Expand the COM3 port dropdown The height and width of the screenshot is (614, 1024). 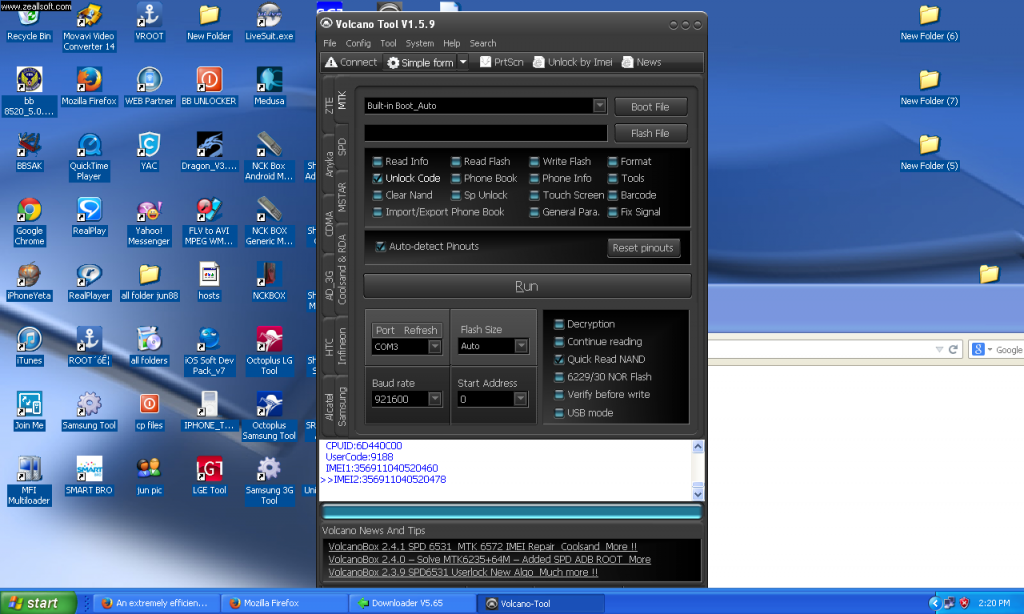point(435,347)
